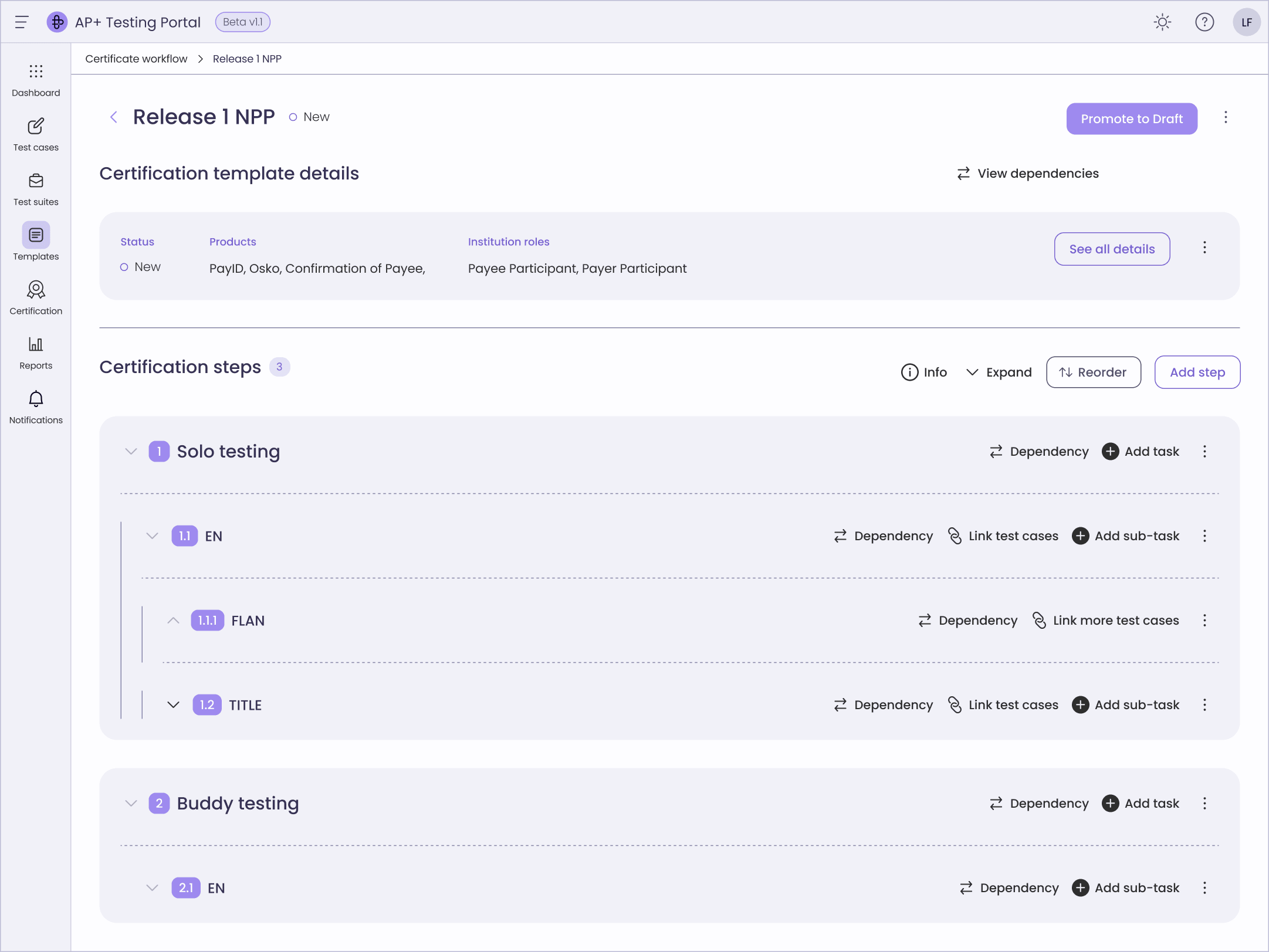Expand the 2.1 EN task chevron
The height and width of the screenshot is (952, 1269).
click(152, 888)
